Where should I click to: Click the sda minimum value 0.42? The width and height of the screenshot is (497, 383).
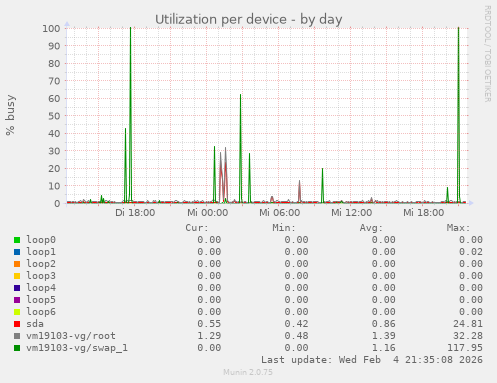(296, 324)
